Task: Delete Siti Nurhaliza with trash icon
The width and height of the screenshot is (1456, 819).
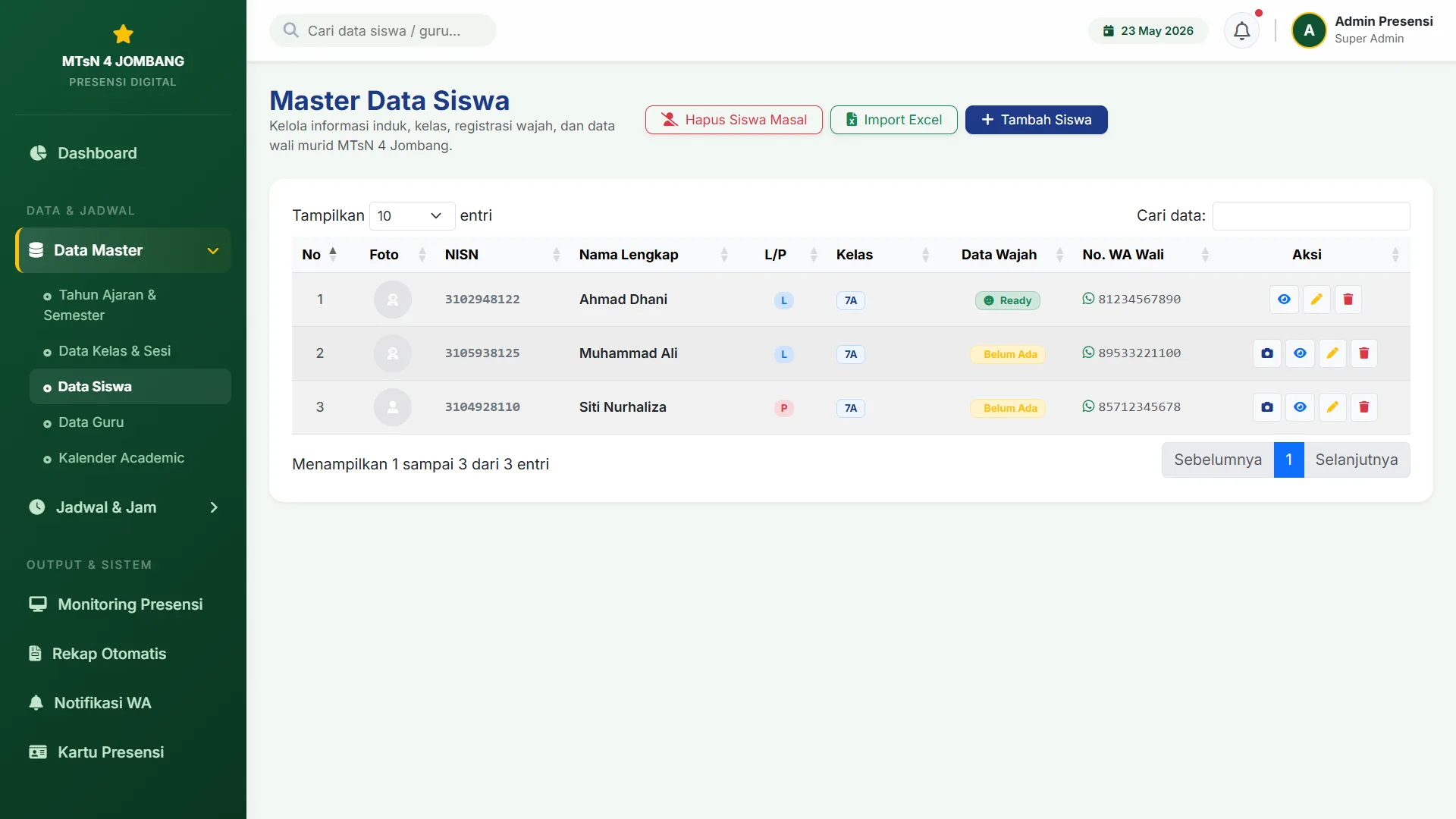Action: coord(1364,407)
